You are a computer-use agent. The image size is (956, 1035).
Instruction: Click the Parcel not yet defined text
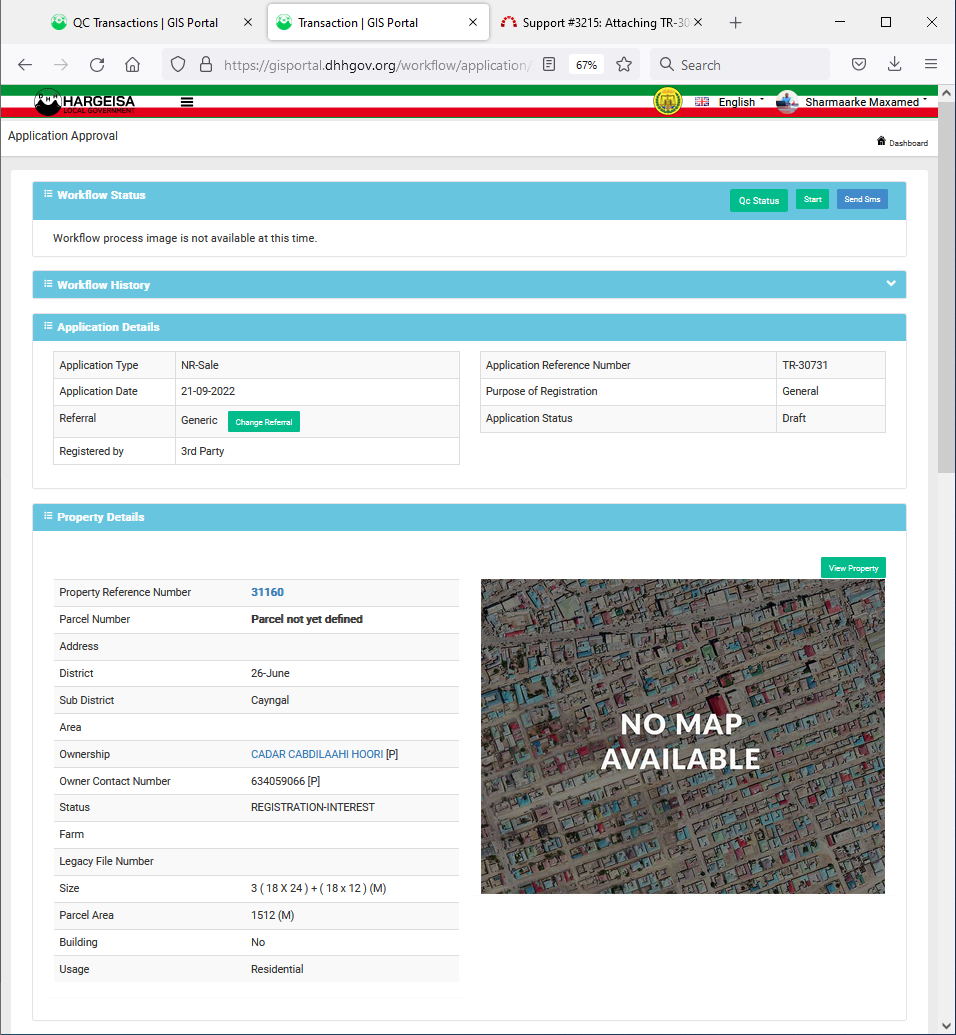tap(307, 619)
